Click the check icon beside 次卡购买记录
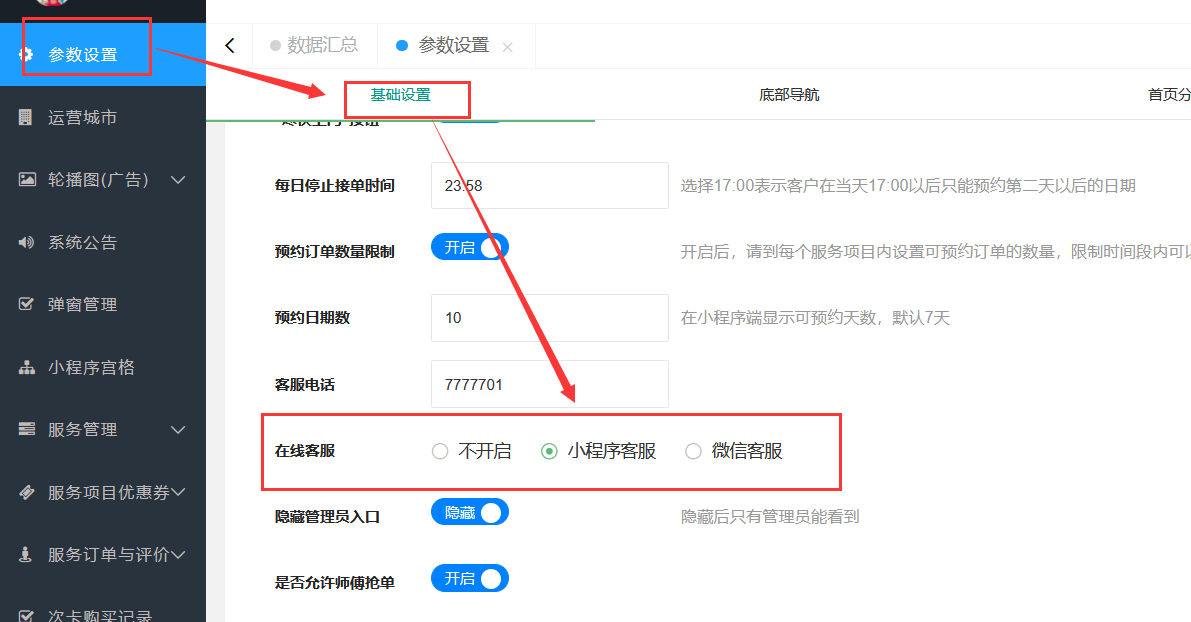1191x622 pixels. [26, 616]
